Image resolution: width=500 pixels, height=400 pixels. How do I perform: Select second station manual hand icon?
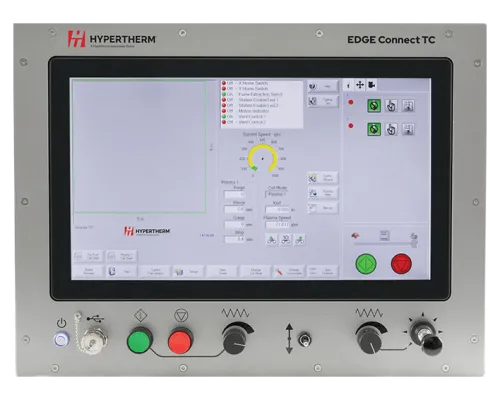[x=391, y=129]
